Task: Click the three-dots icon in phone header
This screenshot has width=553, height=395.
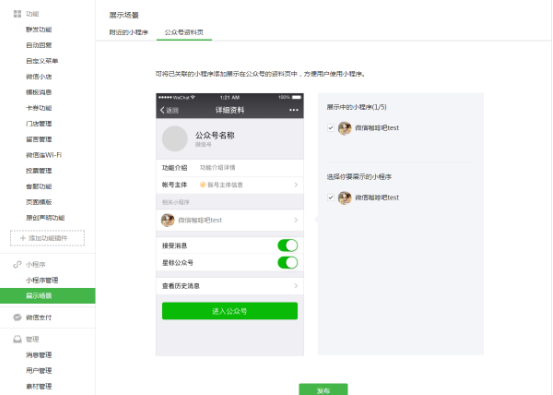Action: (294, 110)
